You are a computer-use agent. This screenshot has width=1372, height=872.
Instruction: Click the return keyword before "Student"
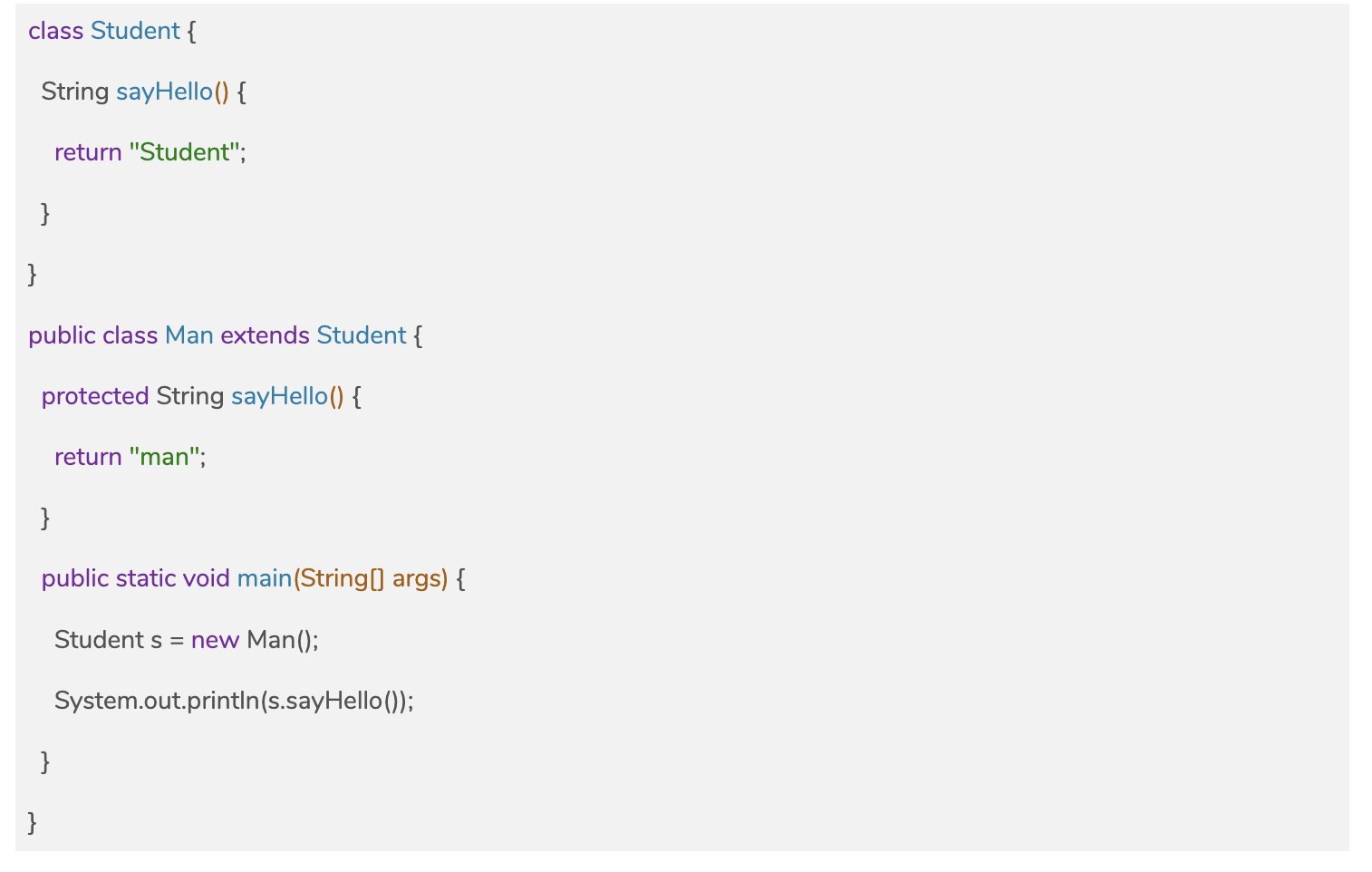tap(88, 152)
